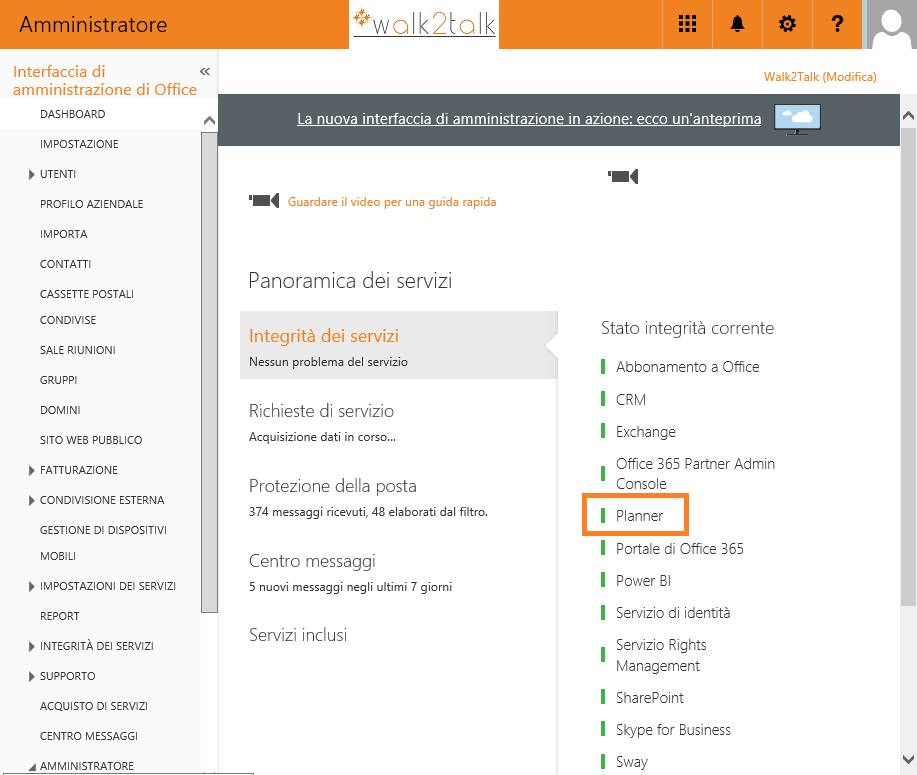Image resolution: width=917 pixels, height=775 pixels.
Task: Click the camera icon beside Guardare il video
Action: [264, 201]
